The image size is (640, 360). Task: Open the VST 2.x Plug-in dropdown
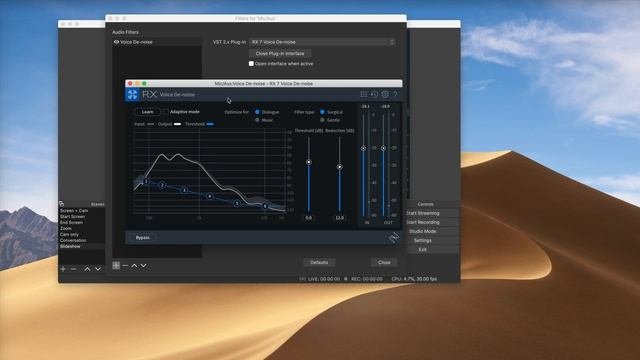(x=322, y=42)
